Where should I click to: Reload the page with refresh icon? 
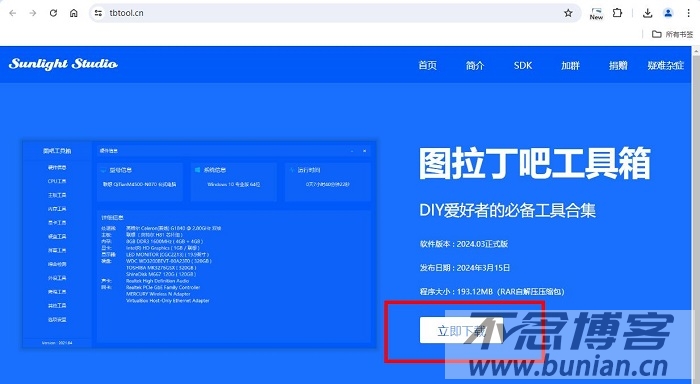coord(53,13)
